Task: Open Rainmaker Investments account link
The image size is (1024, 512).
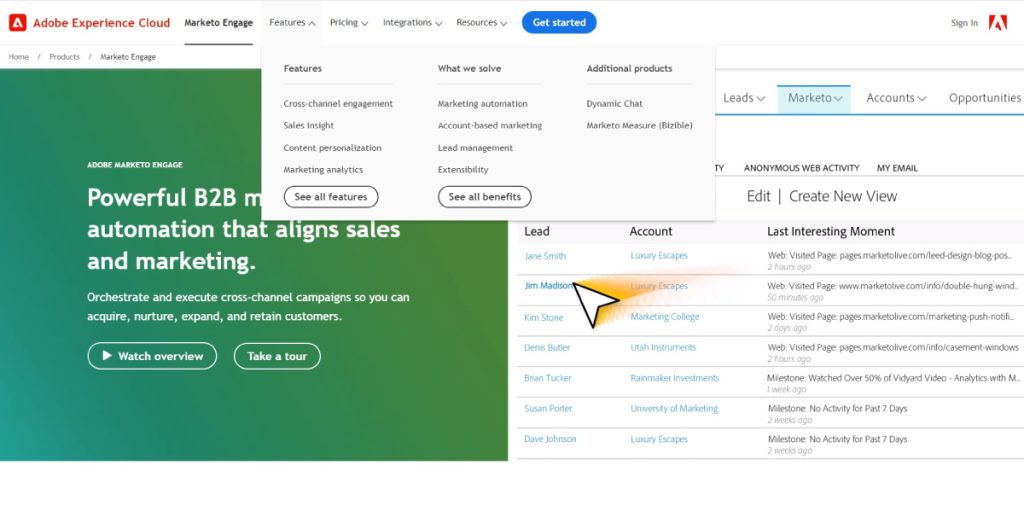Action: point(675,378)
